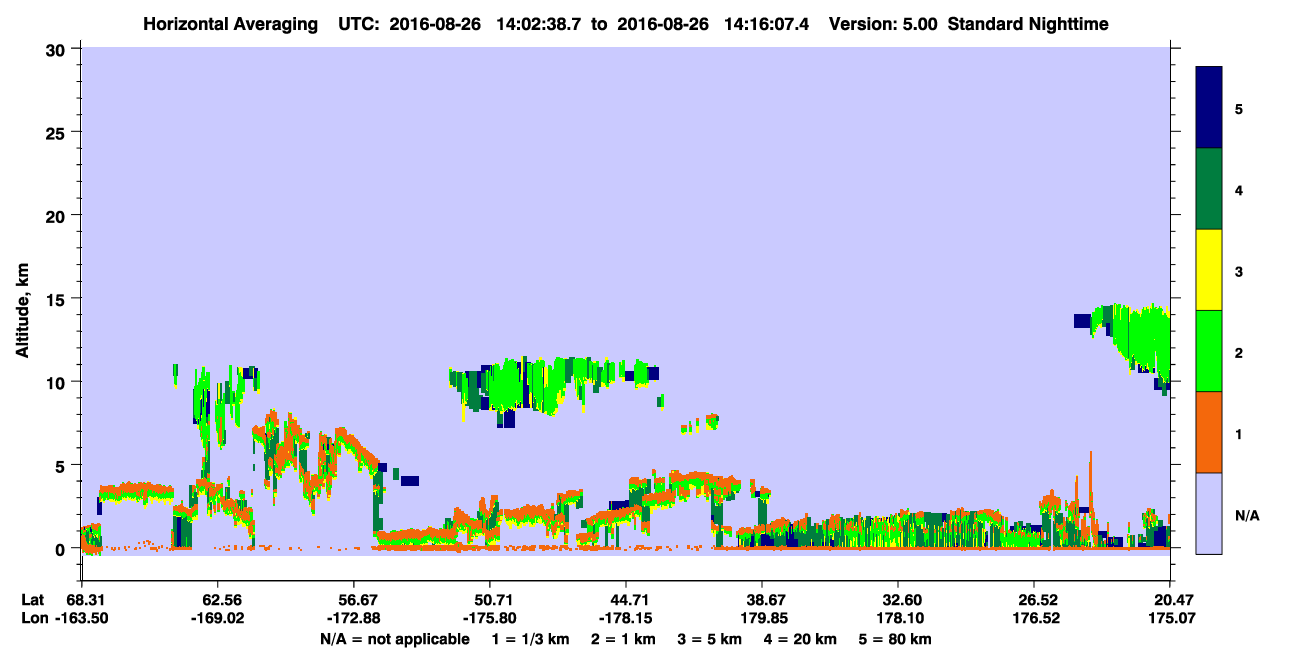Click 'Version: 5.00' in the title
Viewport: 1300px width, 667px height.
point(883,24)
